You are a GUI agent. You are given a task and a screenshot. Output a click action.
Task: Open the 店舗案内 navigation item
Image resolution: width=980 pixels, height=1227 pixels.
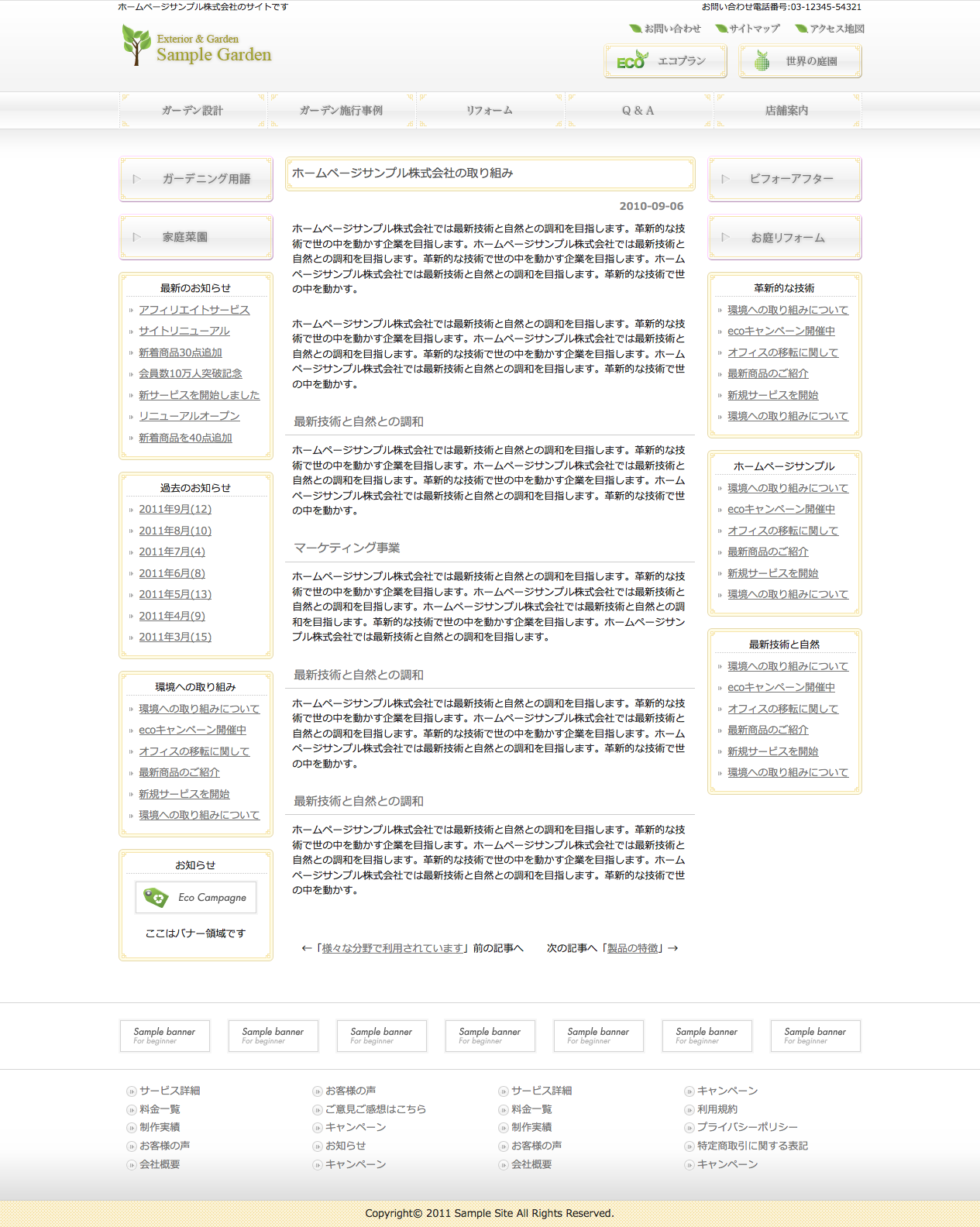pyautogui.click(x=786, y=111)
